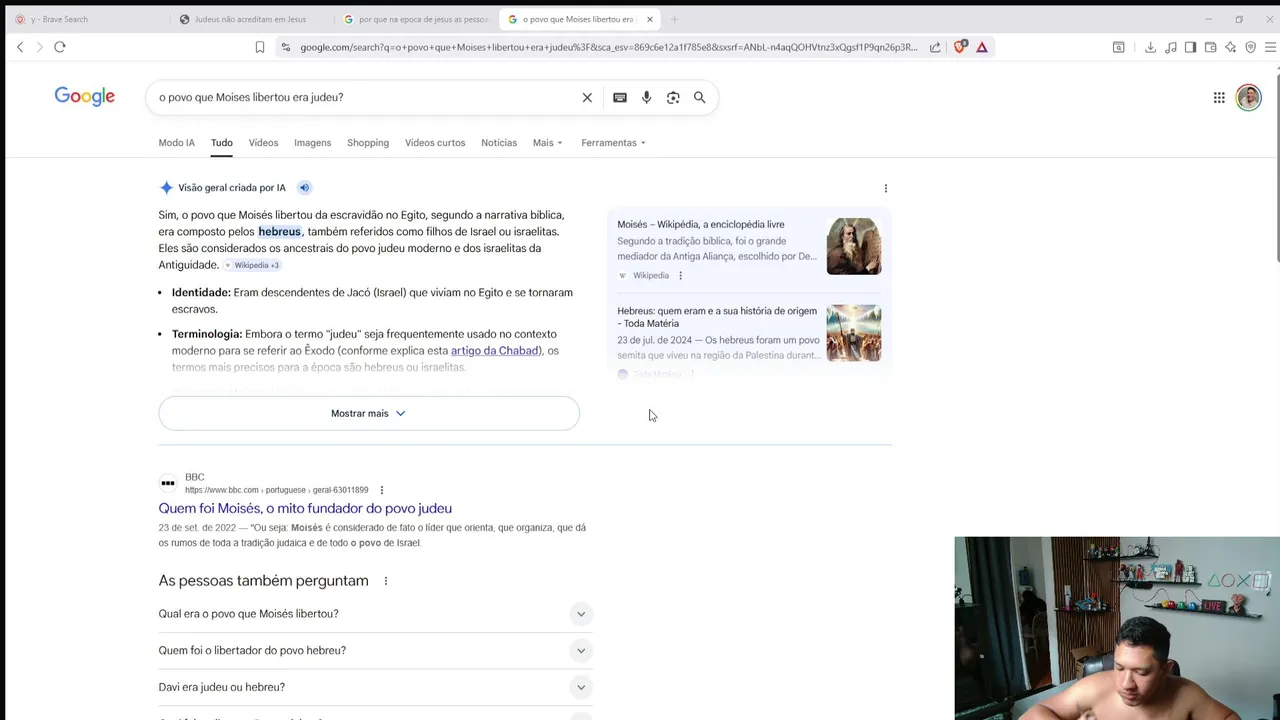Screen dimensions: 1280x720
Task: Open options beside 'As pessoas também perguntam'
Action: click(385, 581)
